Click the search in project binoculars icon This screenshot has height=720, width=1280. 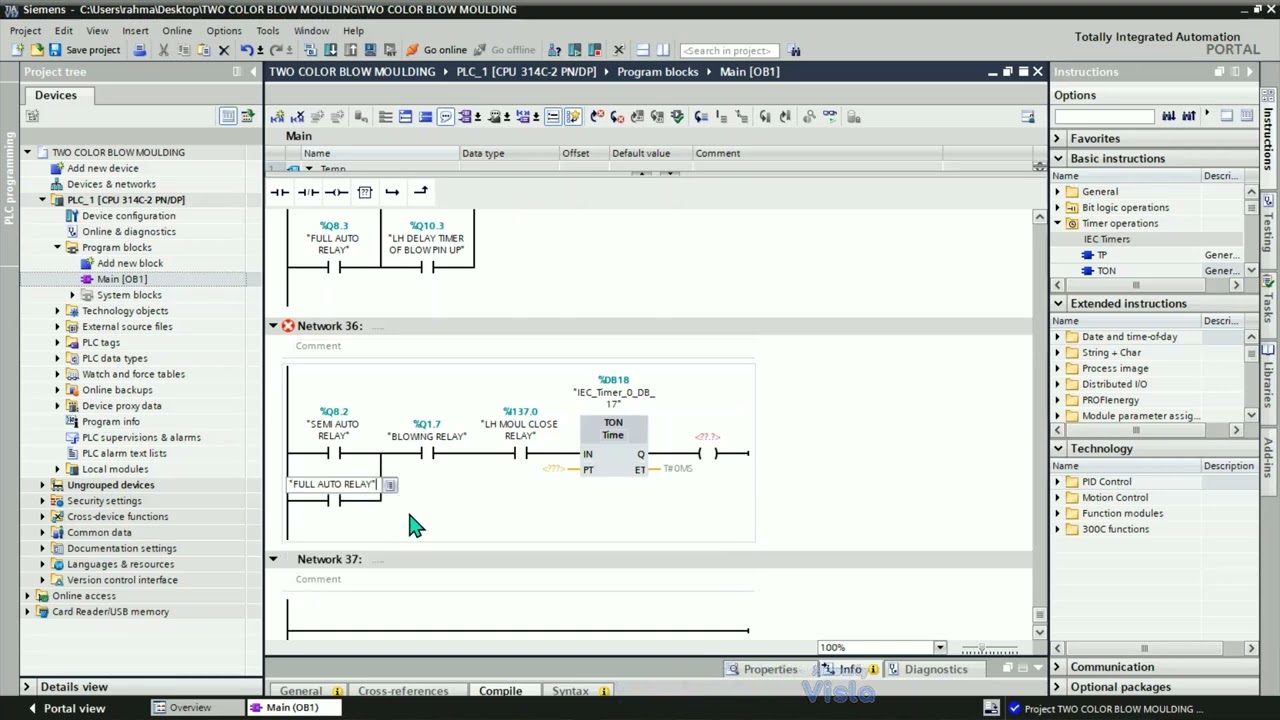click(x=794, y=50)
